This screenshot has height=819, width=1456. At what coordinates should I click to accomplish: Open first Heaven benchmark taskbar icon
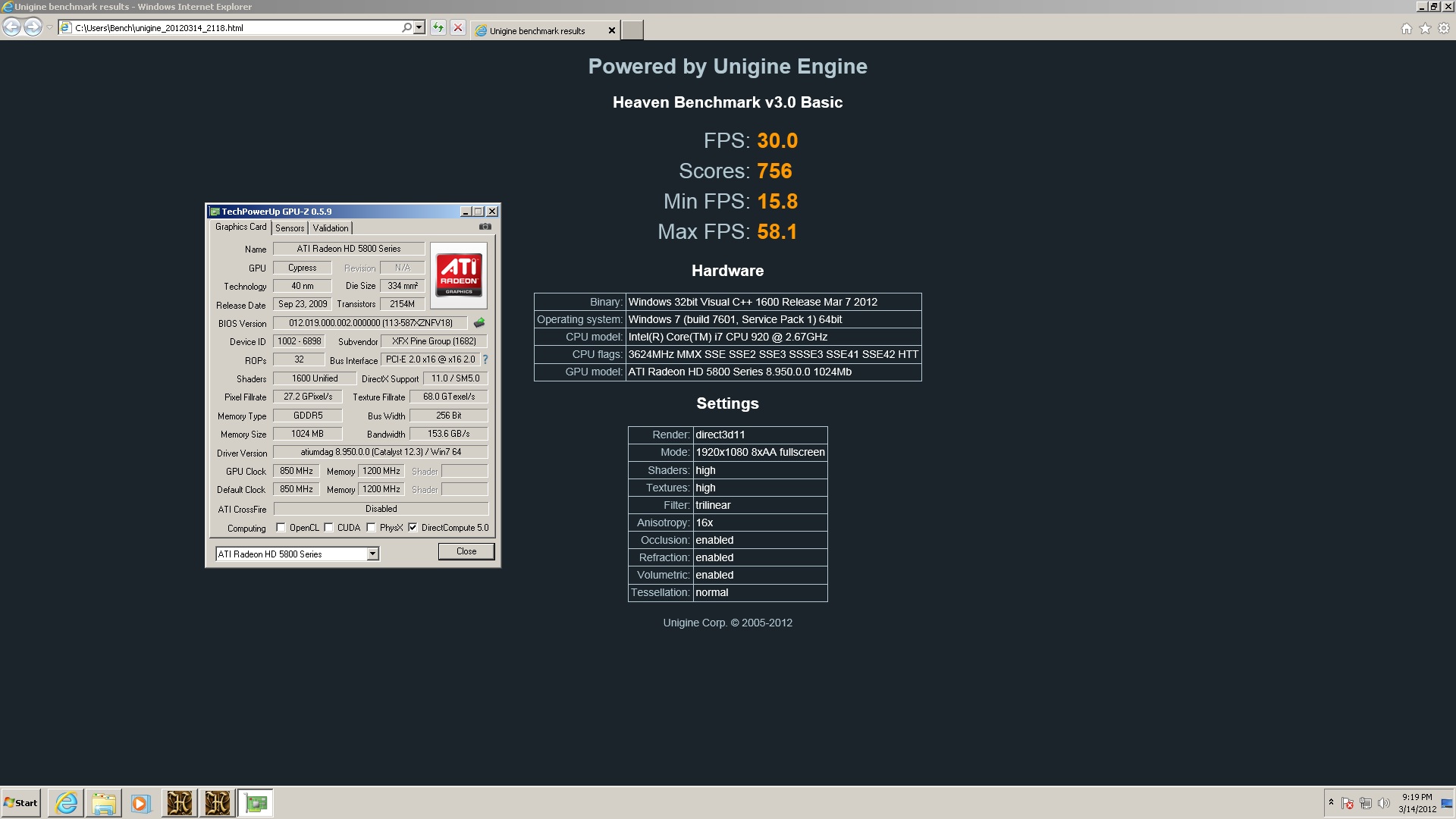pos(180,803)
